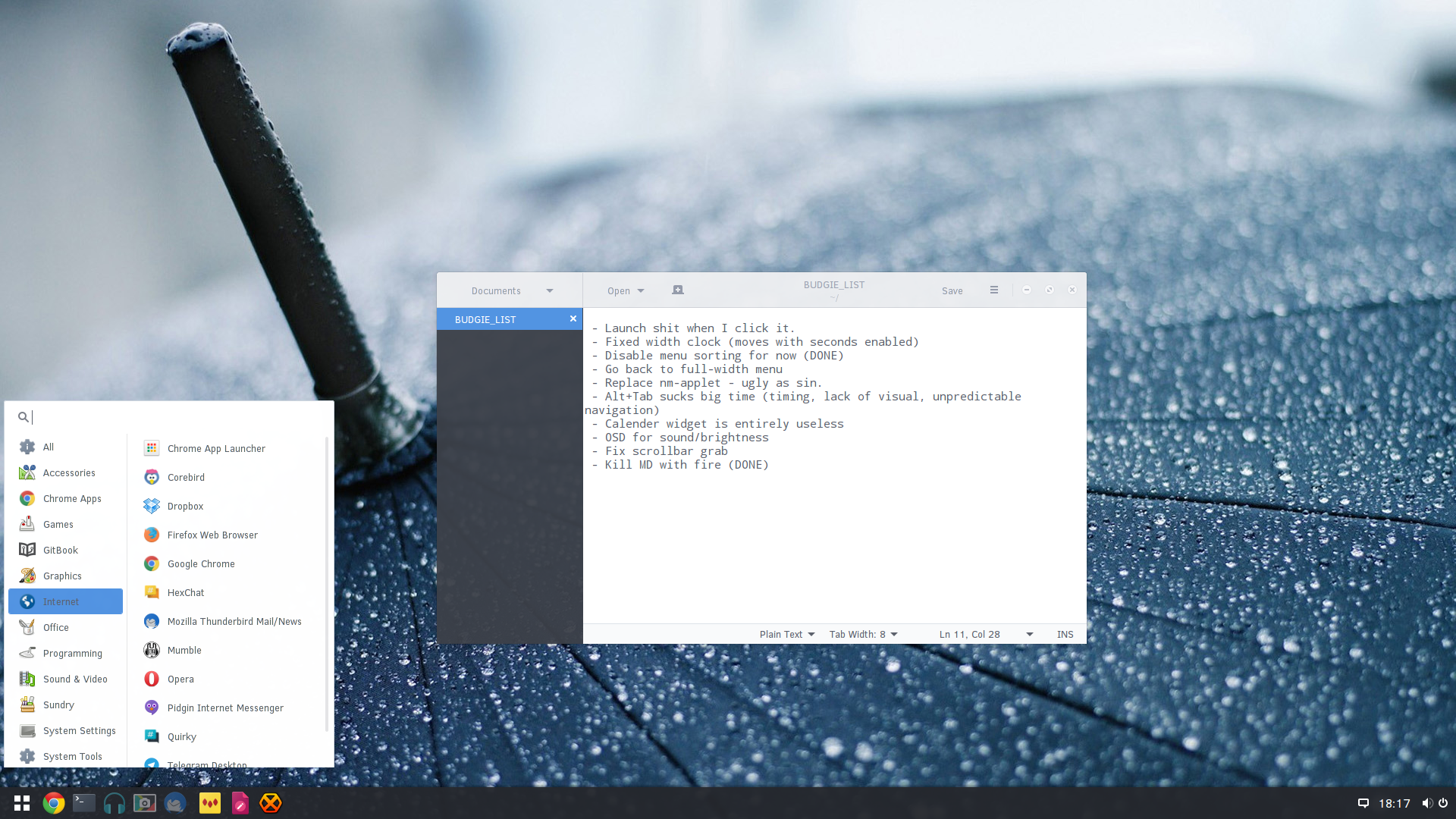
Task: Click the volume speaker icon in the tray
Action: click(1426, 803)
